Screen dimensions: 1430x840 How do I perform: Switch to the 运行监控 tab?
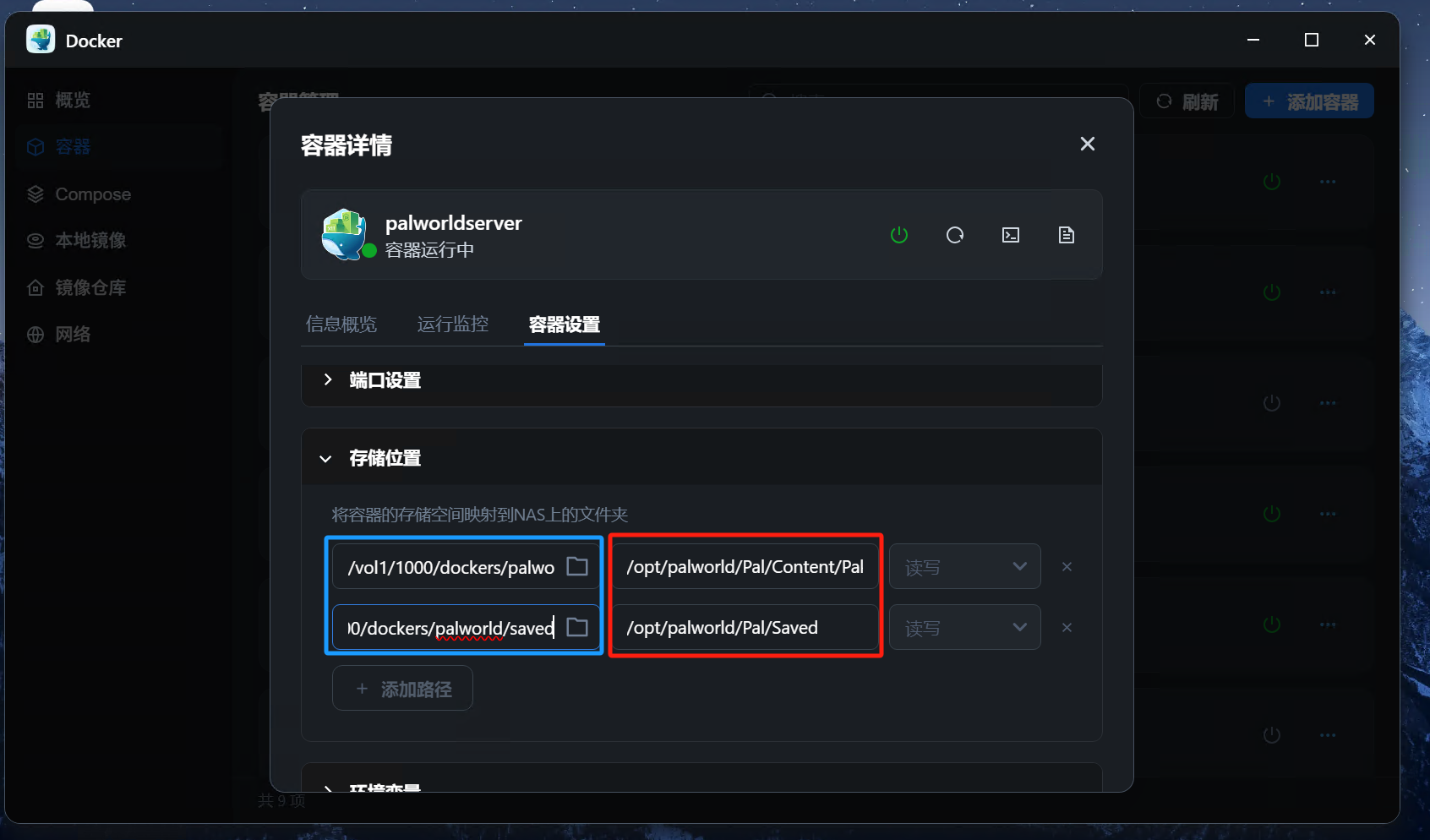click(453, 324)
